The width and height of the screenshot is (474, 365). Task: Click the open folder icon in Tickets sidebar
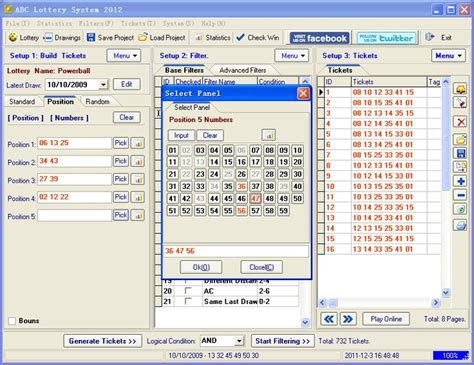(x=461, y=139)
